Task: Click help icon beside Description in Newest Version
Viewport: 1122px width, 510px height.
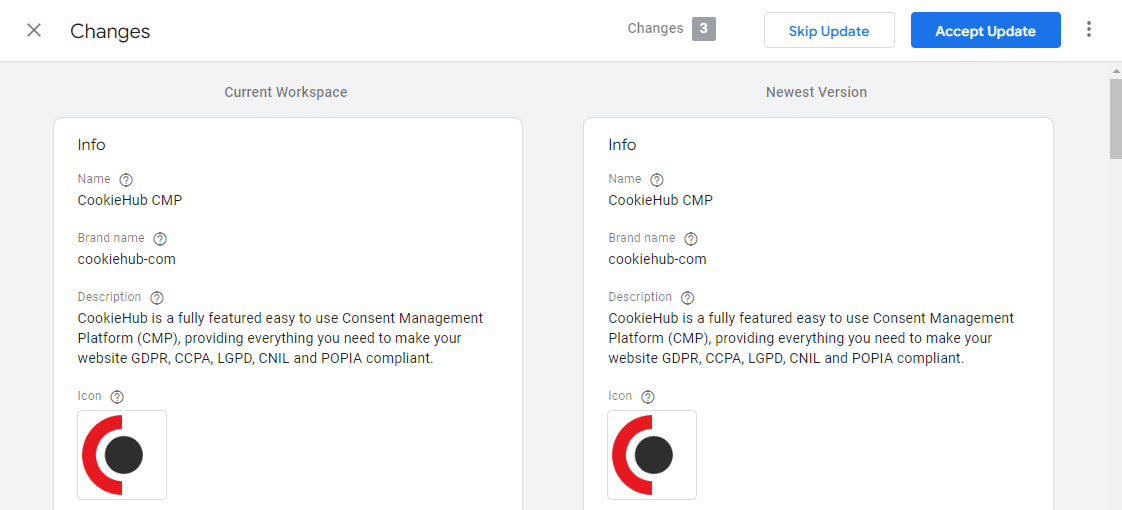Action: tap(688, 298)
